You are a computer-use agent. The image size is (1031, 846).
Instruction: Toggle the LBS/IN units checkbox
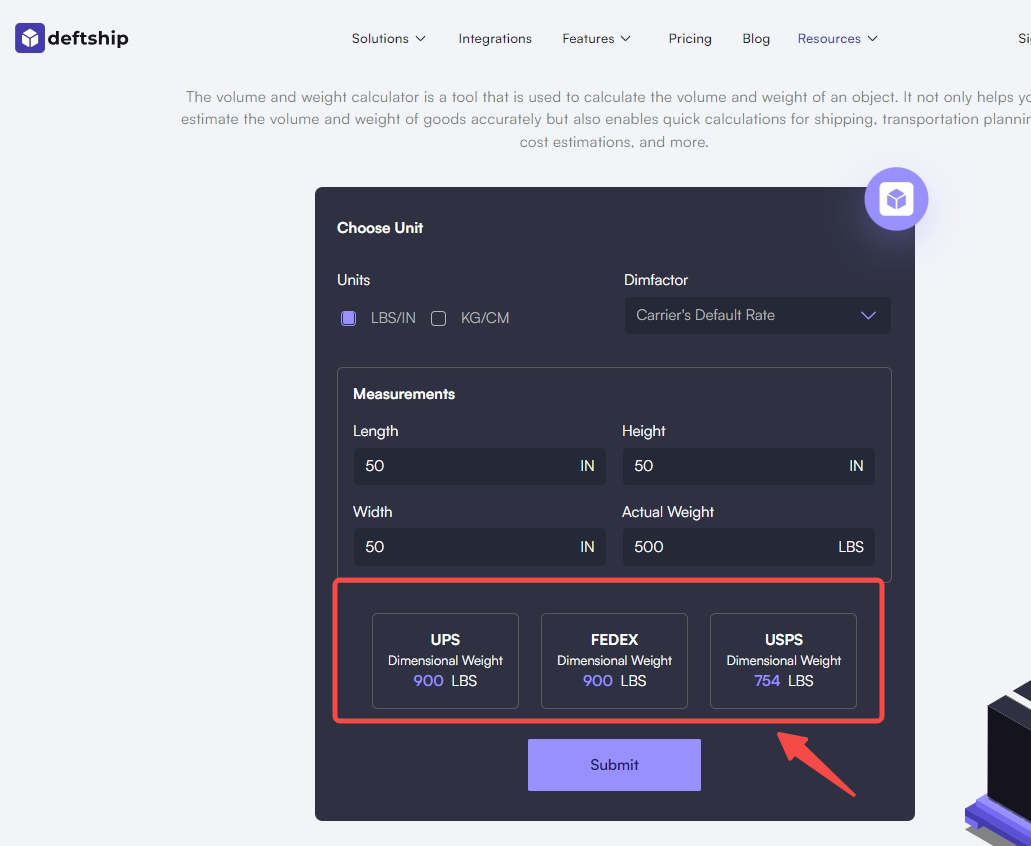coord(348,318)
